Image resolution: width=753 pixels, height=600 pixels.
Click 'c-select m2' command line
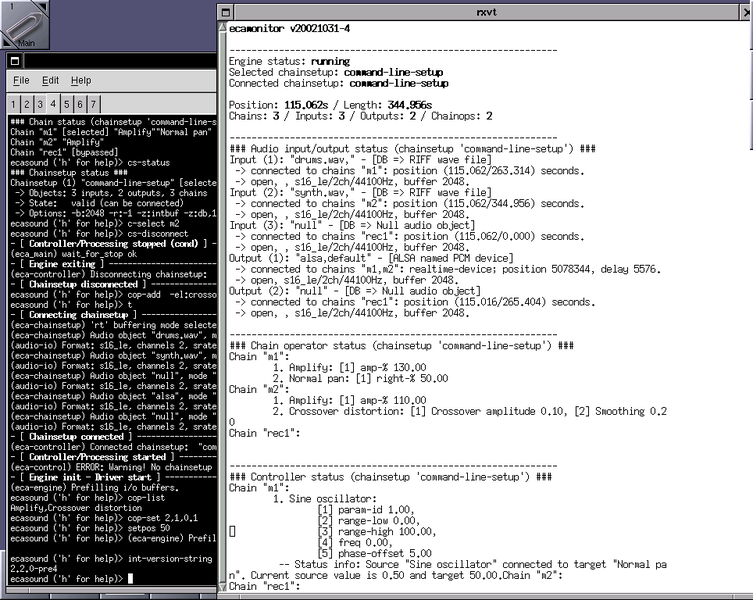coord(95,223)
